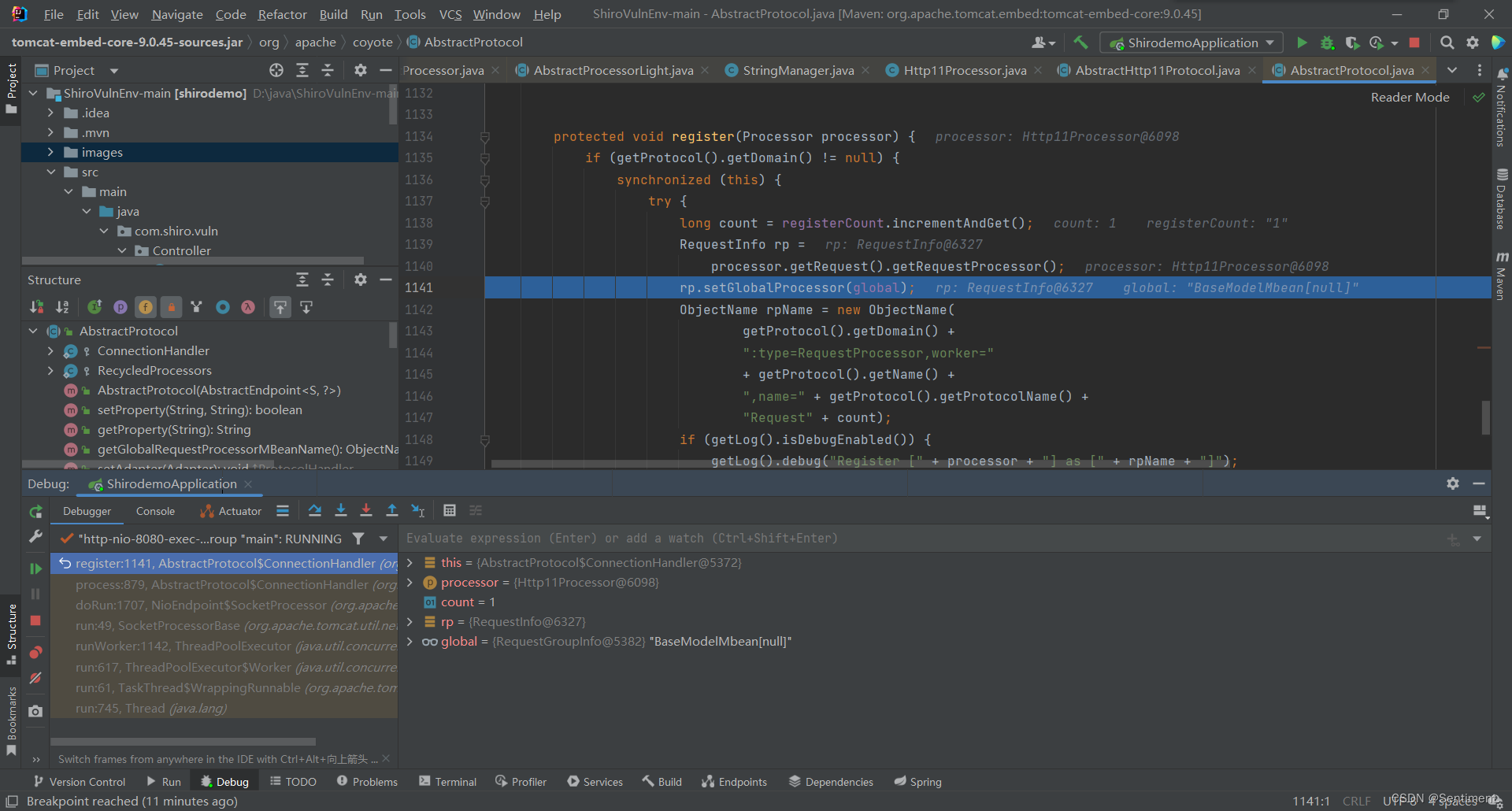Expand the .idea folder
Image resolution: width=1512 pixels, height=811 pixels.
51,113
